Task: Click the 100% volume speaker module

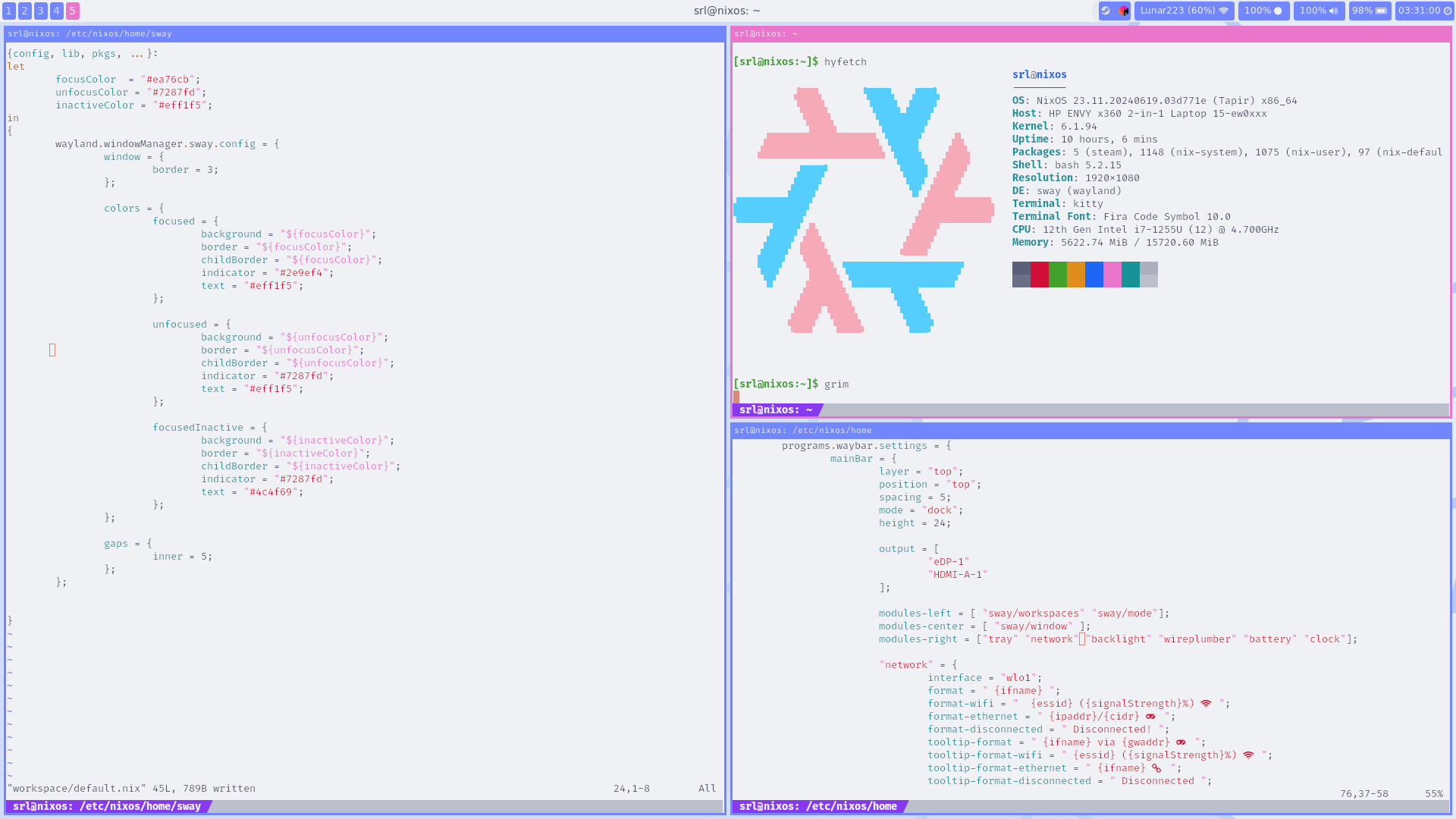Action: 1319,11
